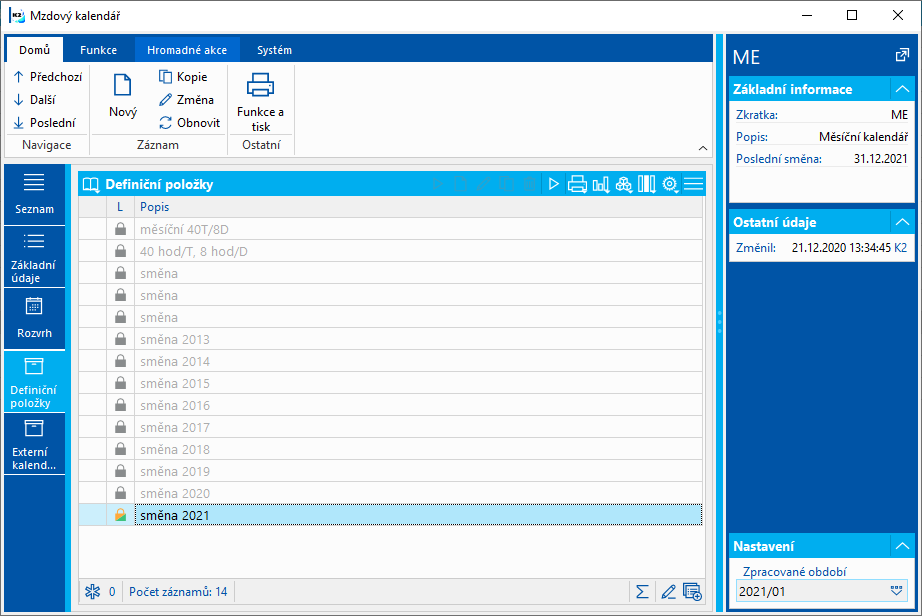
Task: Open the Seznam list sidebar page
Action: [34, 194]
